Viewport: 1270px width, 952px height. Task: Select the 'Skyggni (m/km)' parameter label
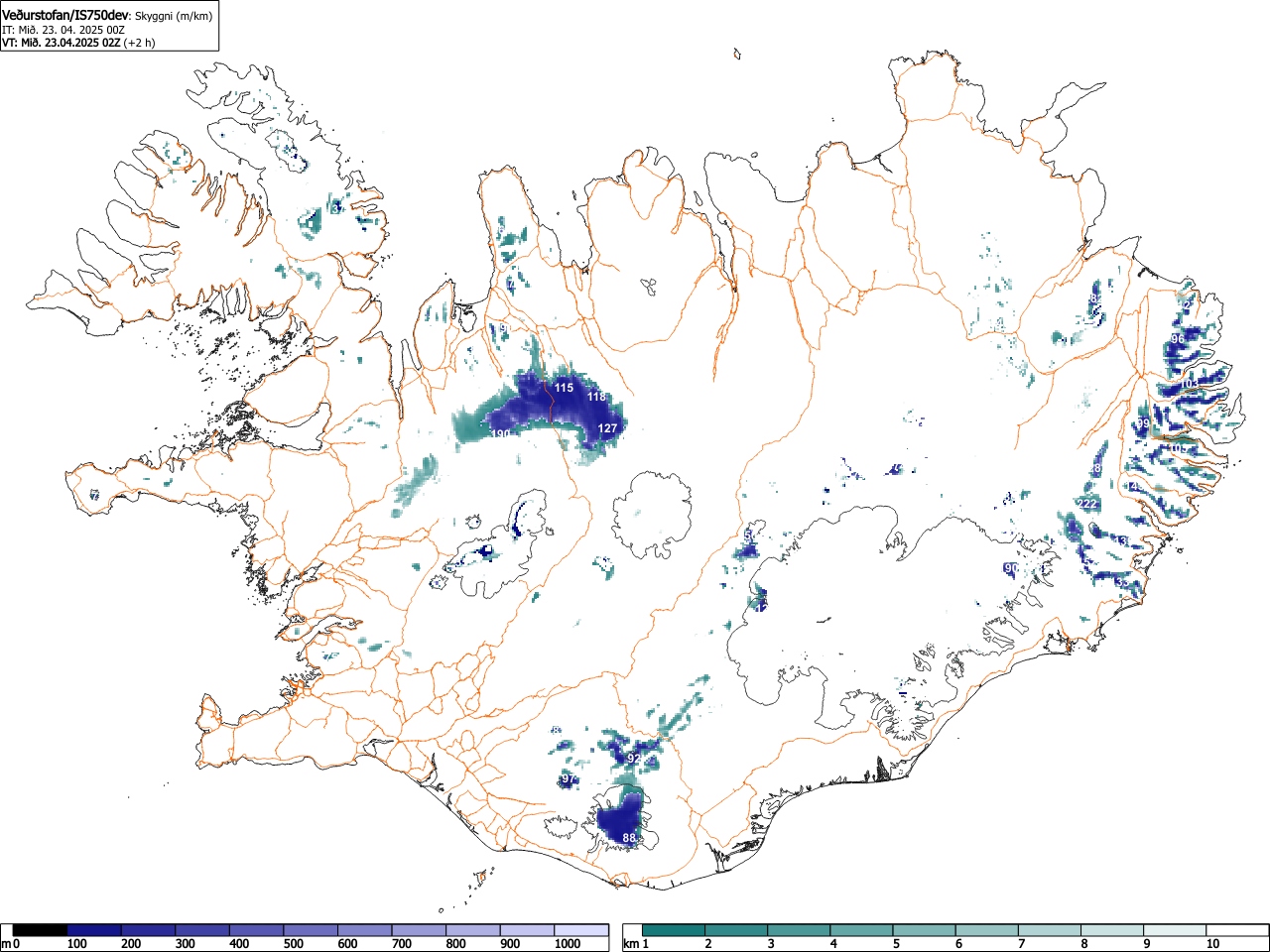point(173,16)
